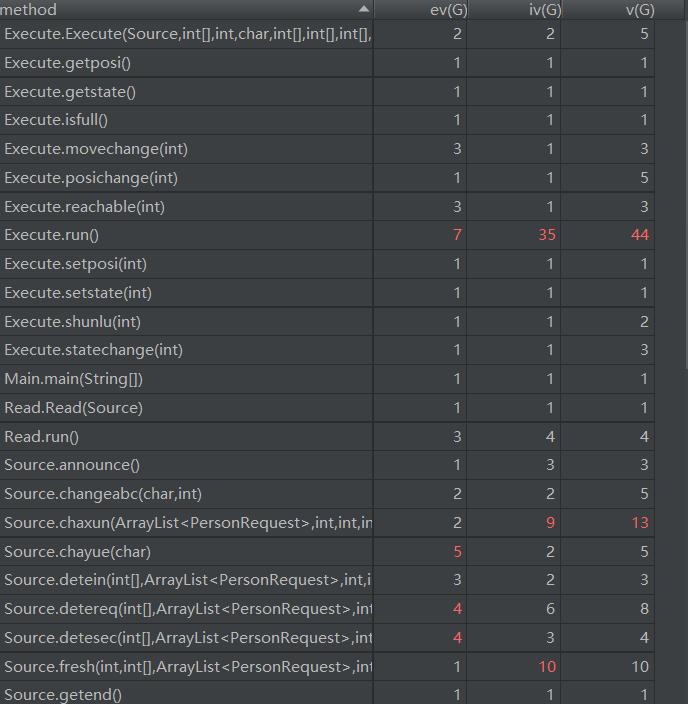Click the sort arrow in method header
Viewport: 688px width, 704px height.
(x=363, y=10)
